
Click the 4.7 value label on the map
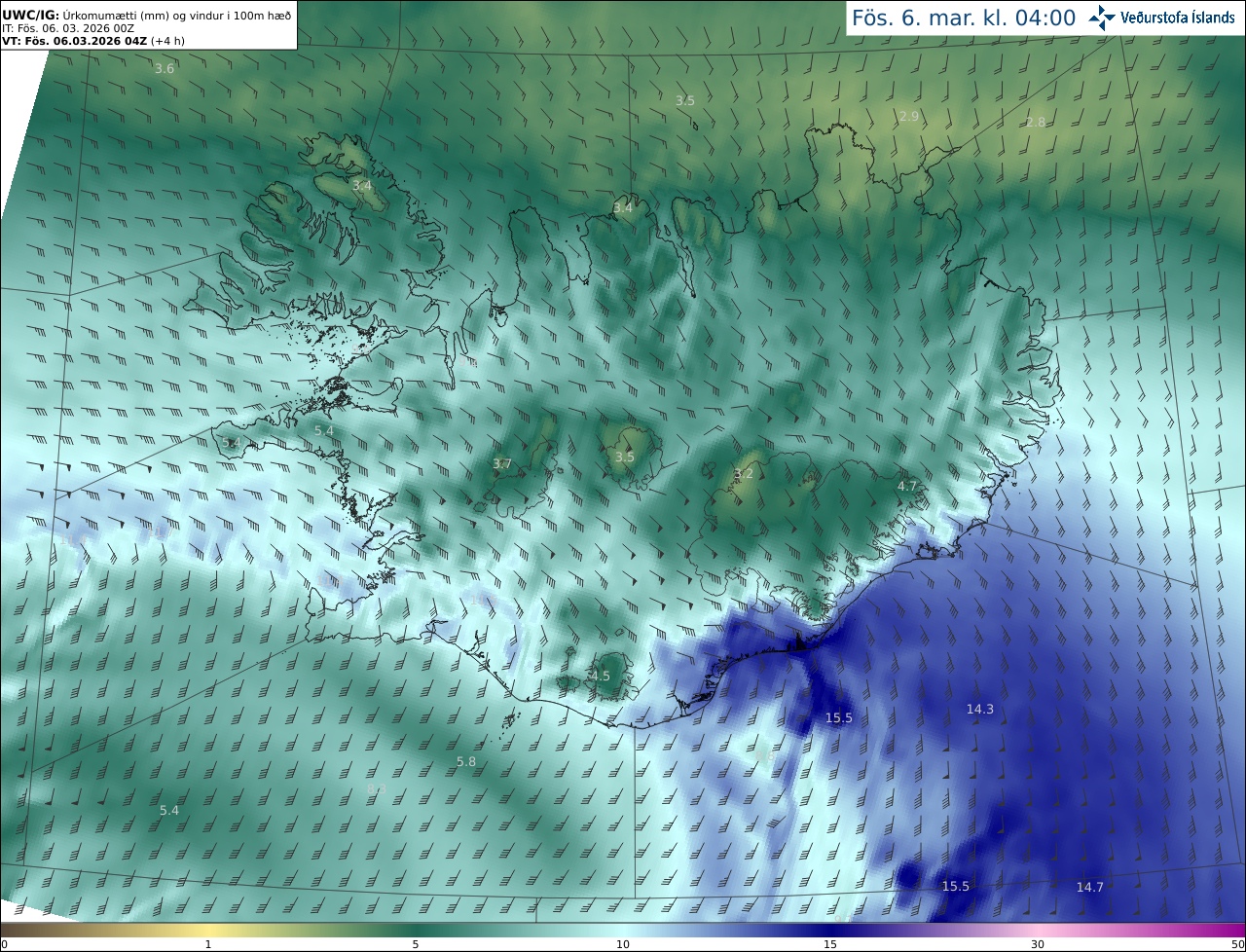[907, 485]
